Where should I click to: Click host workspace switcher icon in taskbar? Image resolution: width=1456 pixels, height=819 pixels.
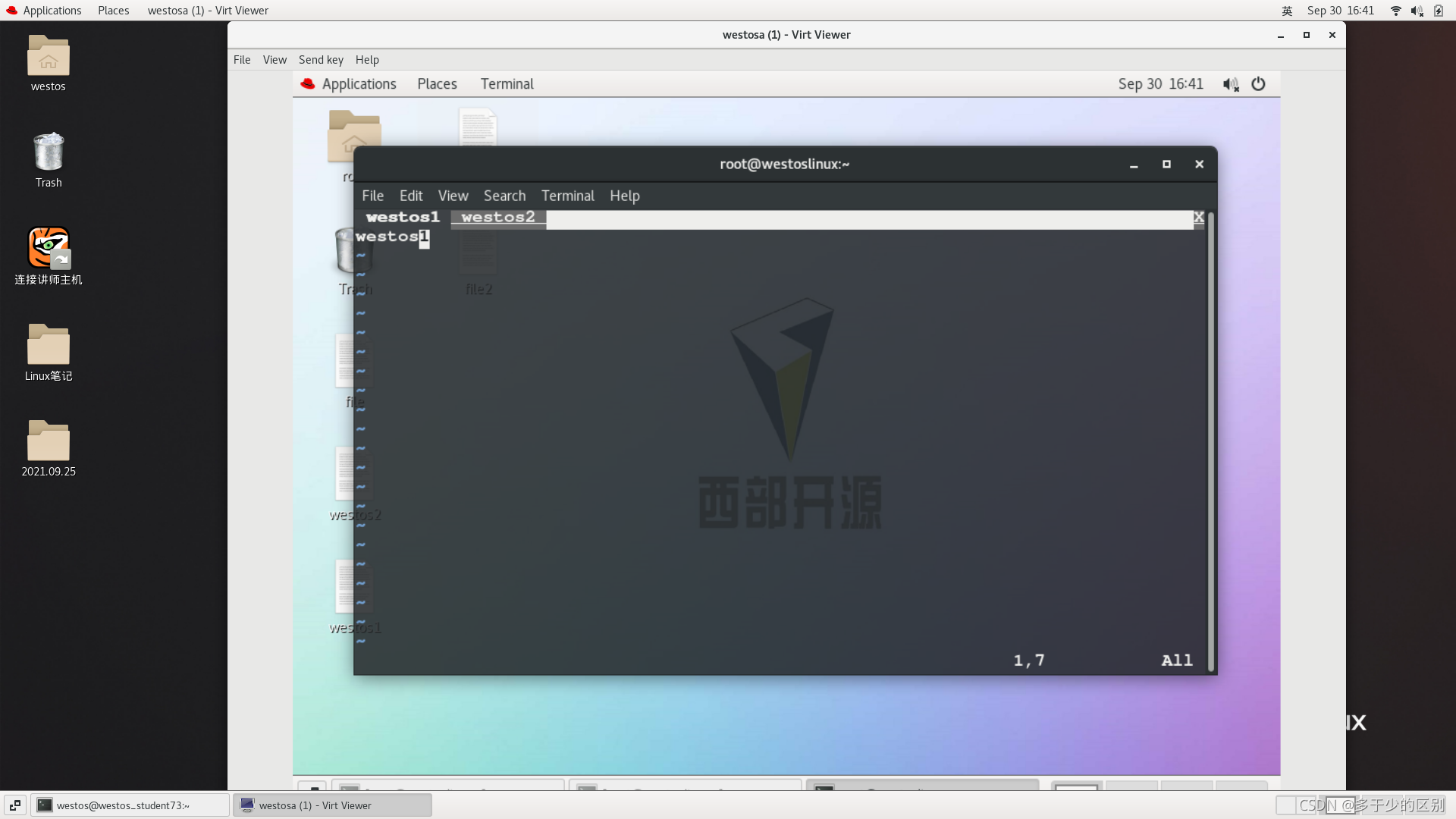pyautogui.click(x=14, y=805)
